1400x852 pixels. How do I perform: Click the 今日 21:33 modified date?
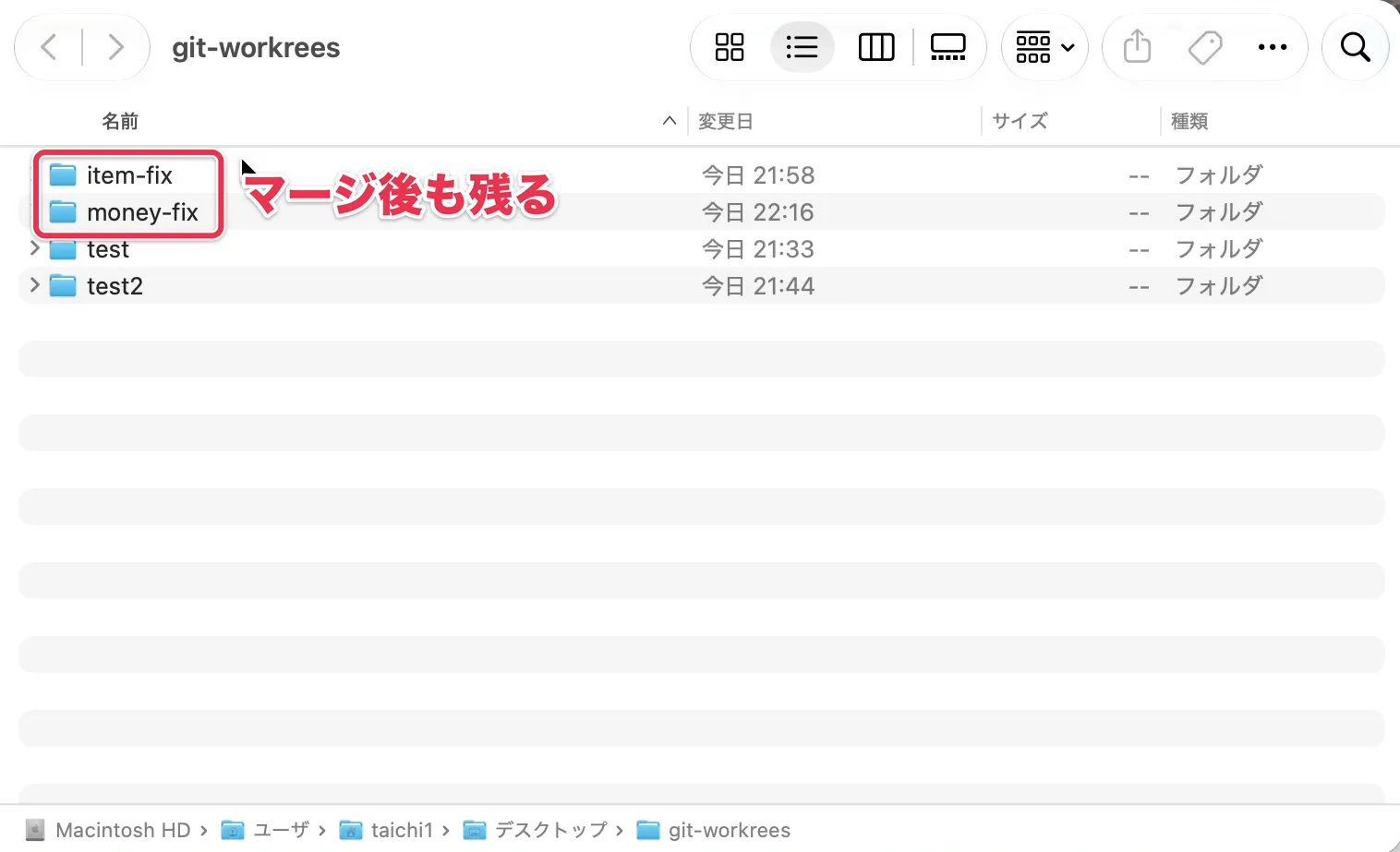click(x=758, y=248)
